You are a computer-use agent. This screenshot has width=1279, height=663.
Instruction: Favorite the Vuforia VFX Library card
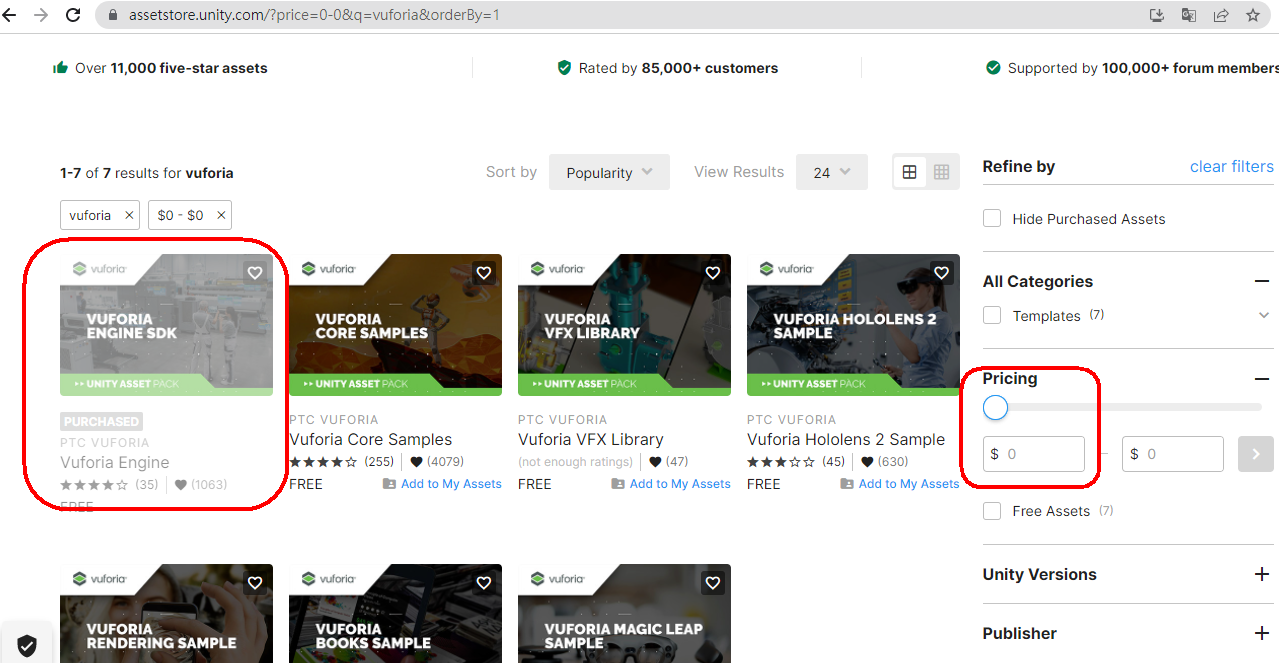coord(713,272)
